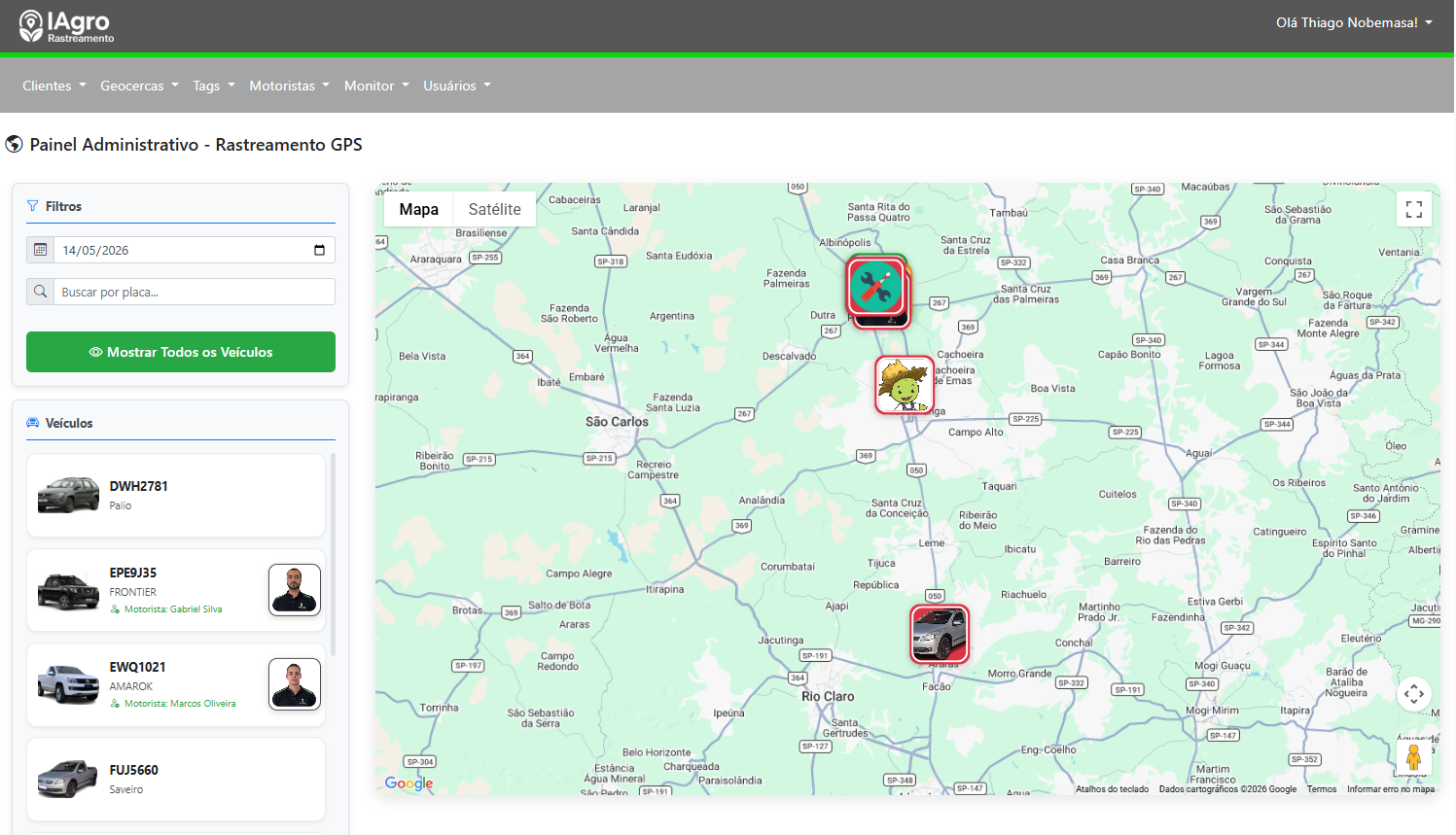Click Motorista: Marcos Oliveira label

(180, 704)
